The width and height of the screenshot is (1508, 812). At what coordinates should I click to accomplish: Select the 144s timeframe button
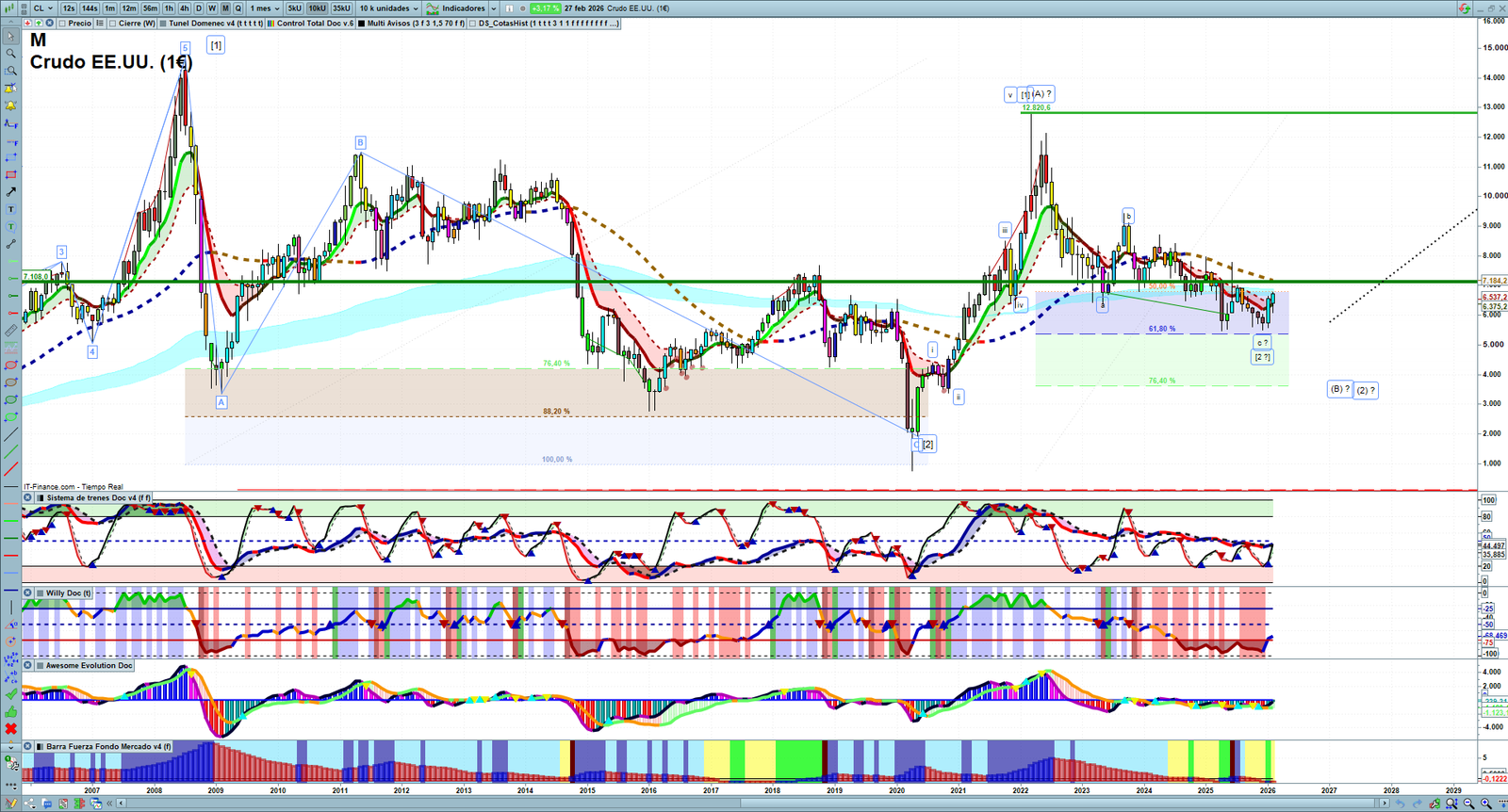tap(90, 8)
